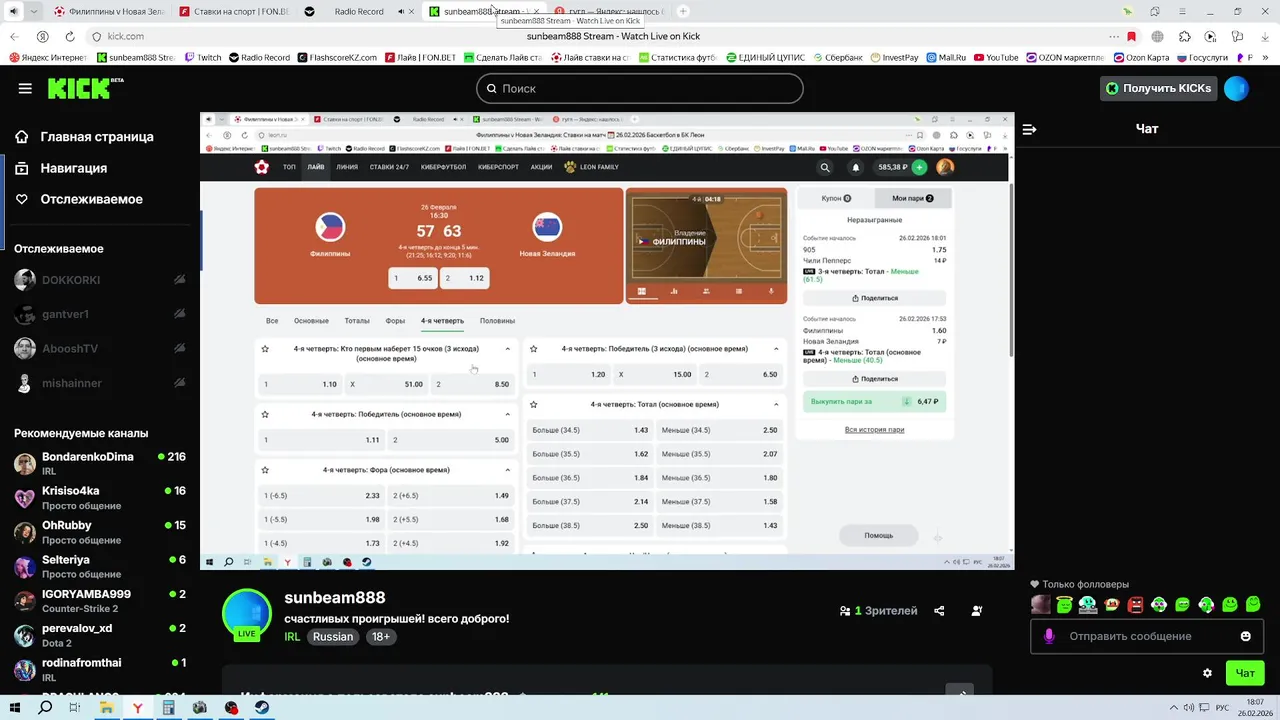Open Steam from the taskbar
Screen dimensions: 1280x720
click(x=261, y=707)
